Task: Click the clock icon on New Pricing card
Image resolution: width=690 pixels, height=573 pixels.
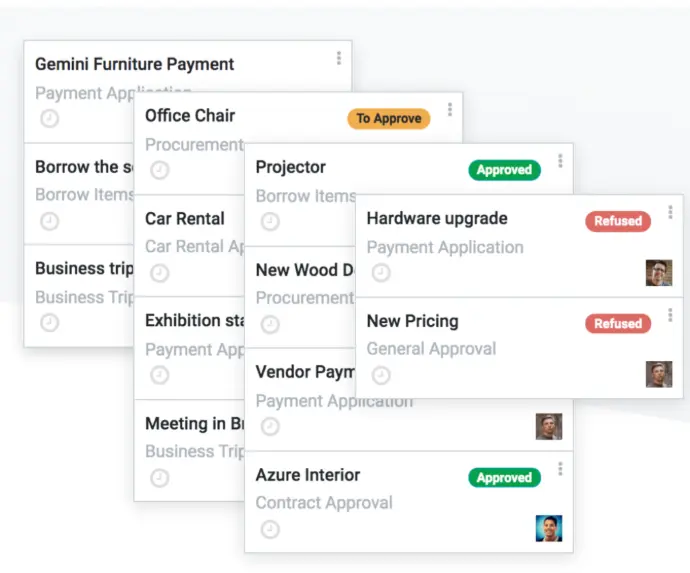Action: (x=381, y=375)
